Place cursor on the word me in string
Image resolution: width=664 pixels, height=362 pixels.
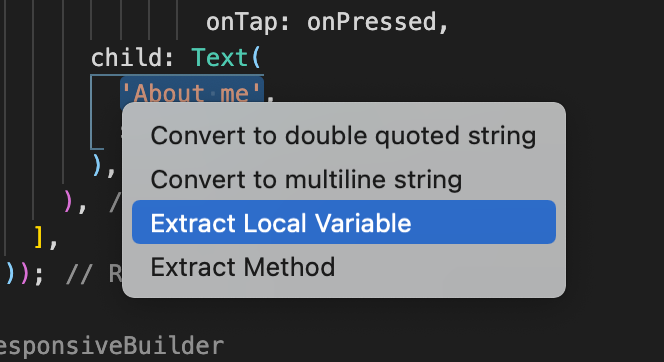click(235, 94)
